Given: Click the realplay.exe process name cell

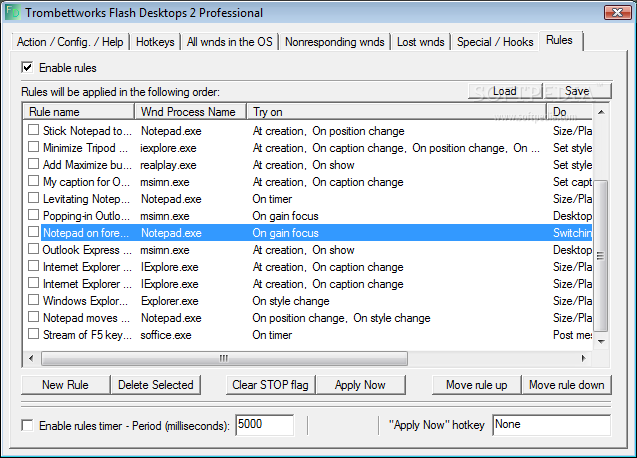Looking at the screenshot, I should pyautogui.click(x=168, y=165).
